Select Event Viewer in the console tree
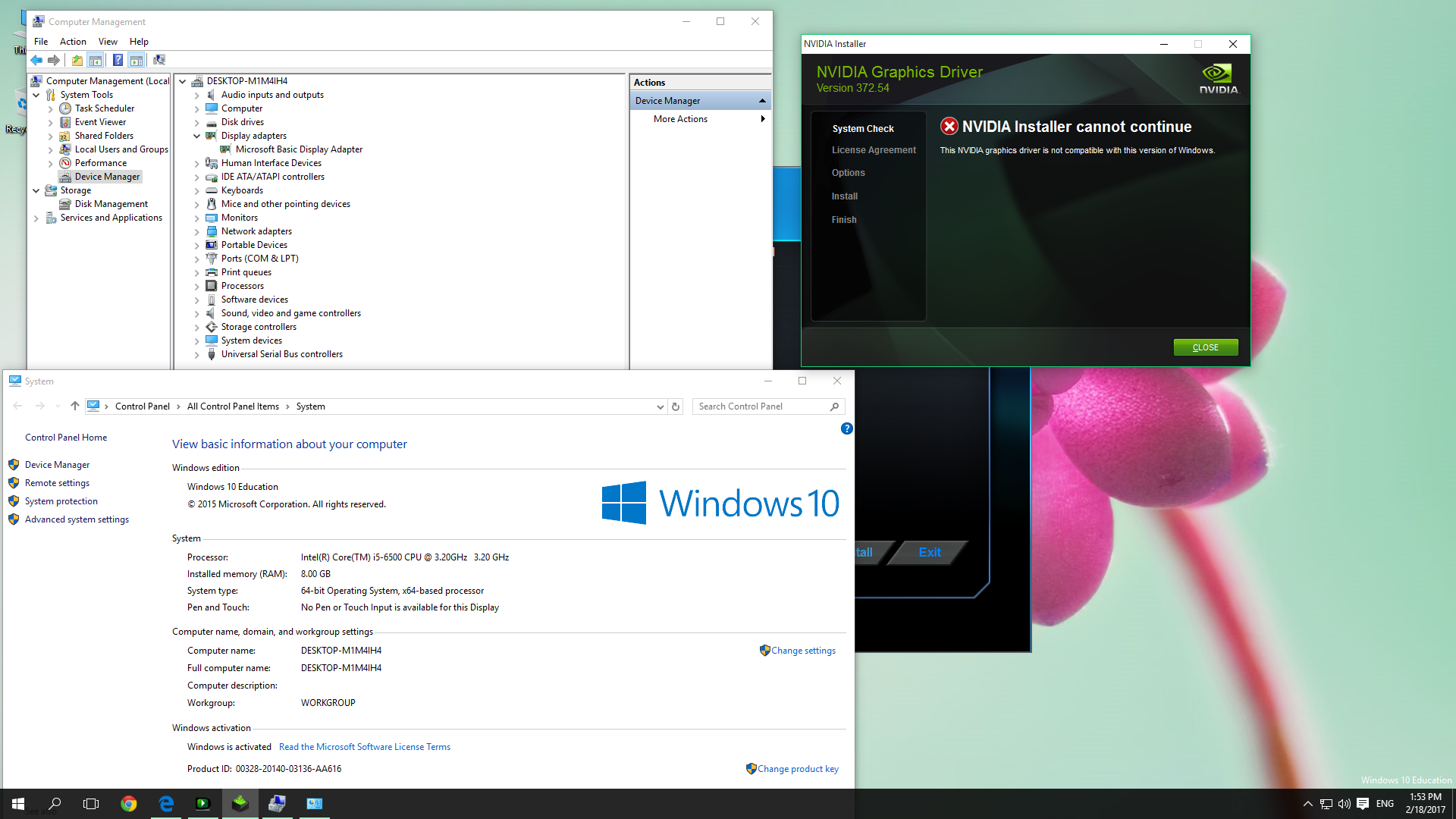 (100, 122)
